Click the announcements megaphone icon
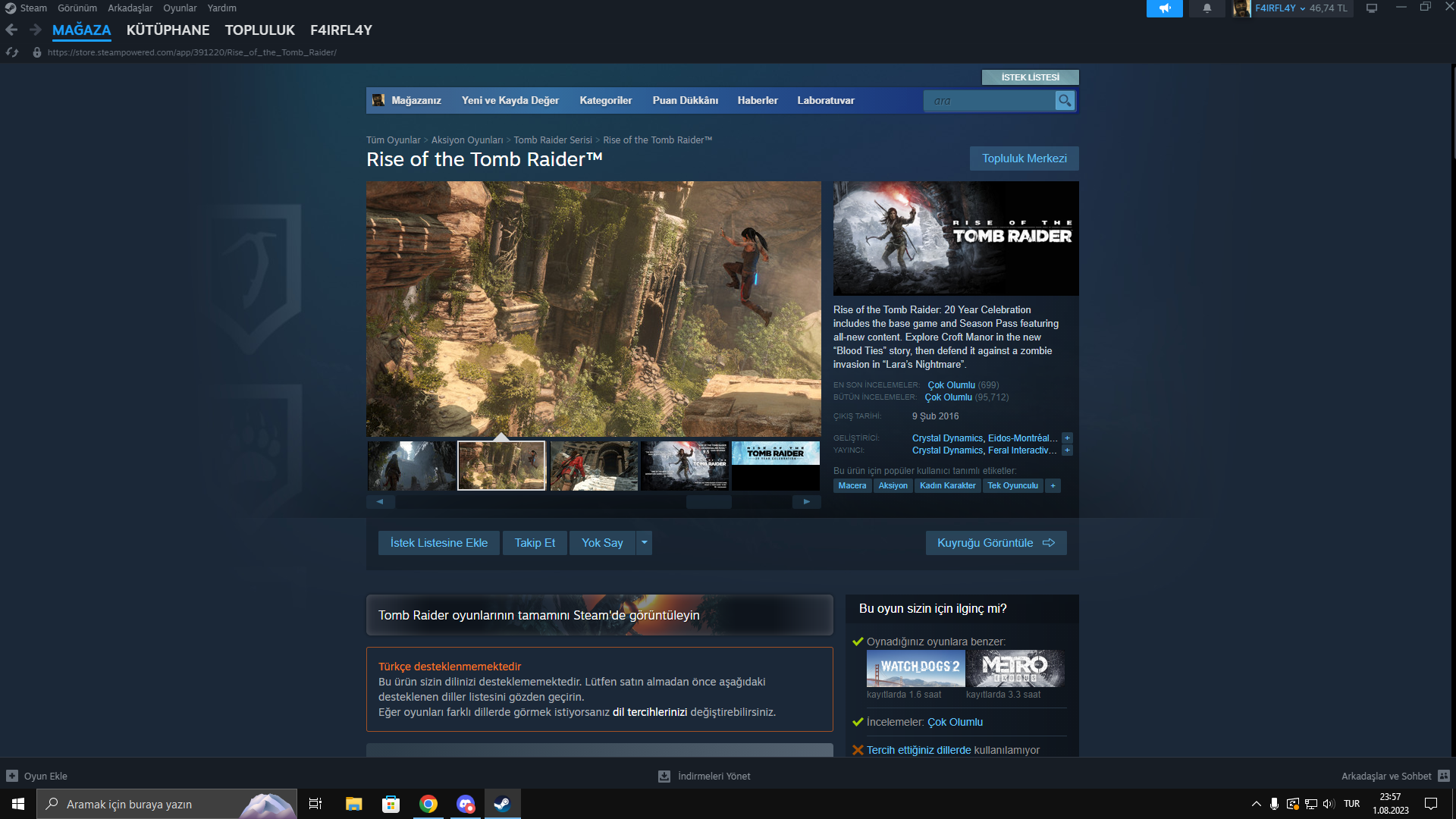 pyautogui.click(x=1164, y=8)
